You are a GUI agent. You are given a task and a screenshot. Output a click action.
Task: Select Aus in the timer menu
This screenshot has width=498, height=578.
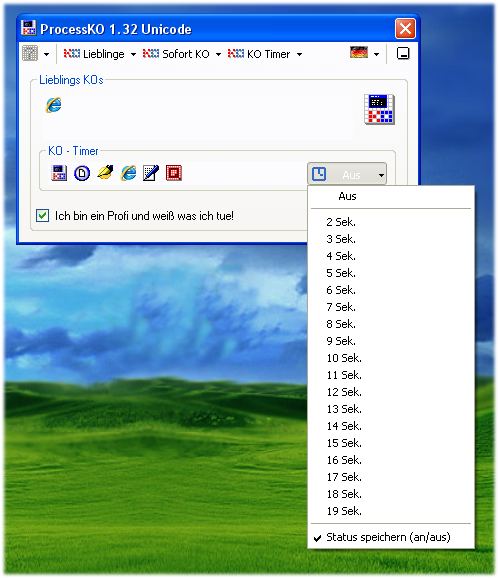391,196
